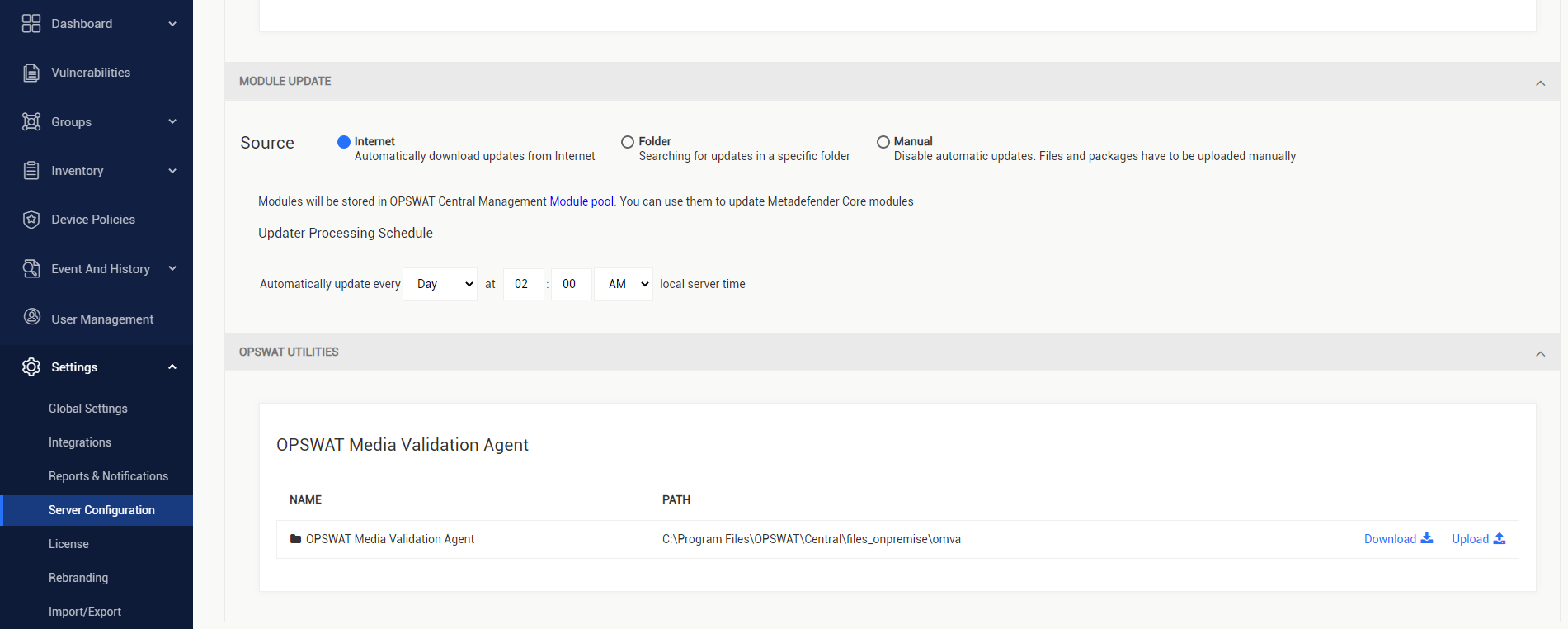Click the hour input field showing 02
1568x629 pixels.
[524, 284]
